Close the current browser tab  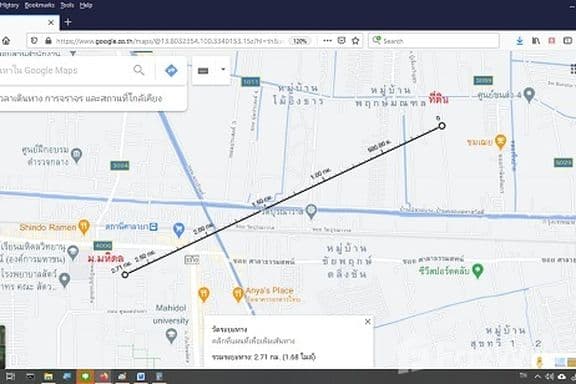coord(51,22)
